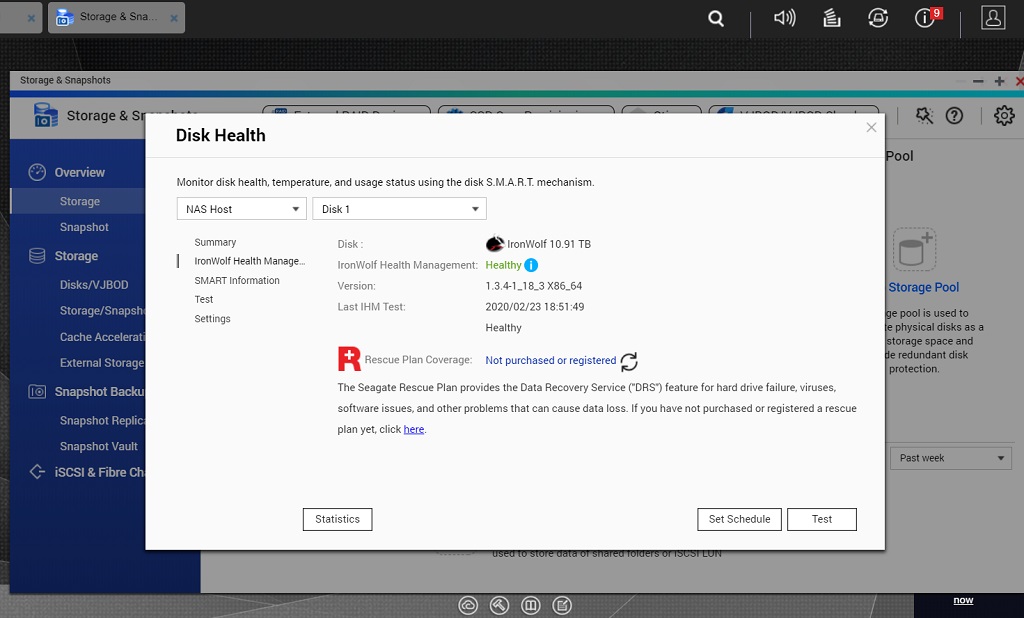Open external devices sync icon
The image size is (1024, 618).
878,18
